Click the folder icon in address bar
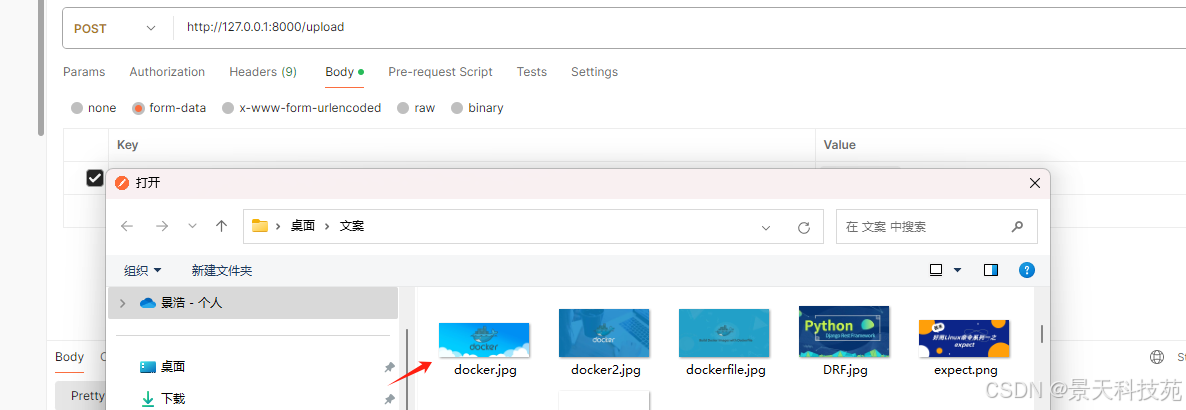 (260, 225)
